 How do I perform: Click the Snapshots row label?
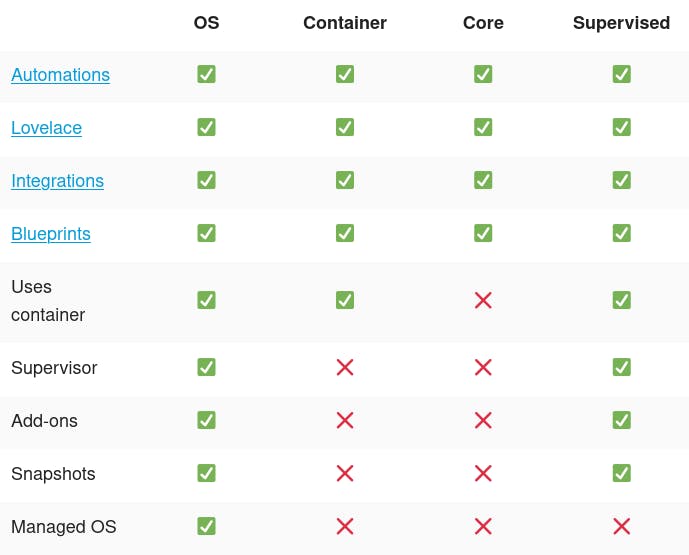click(53, 474)
